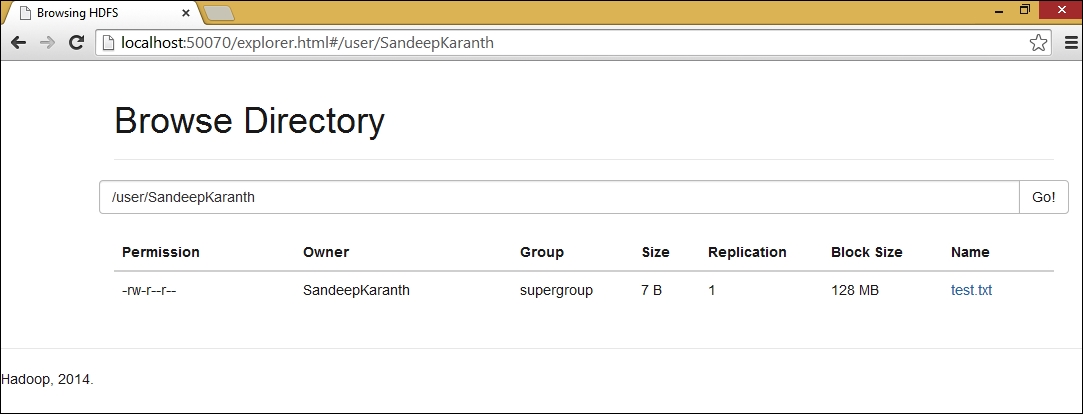Close the Browsing HDFS tab
The image size is (1083, 414).
tap(186, 13)
